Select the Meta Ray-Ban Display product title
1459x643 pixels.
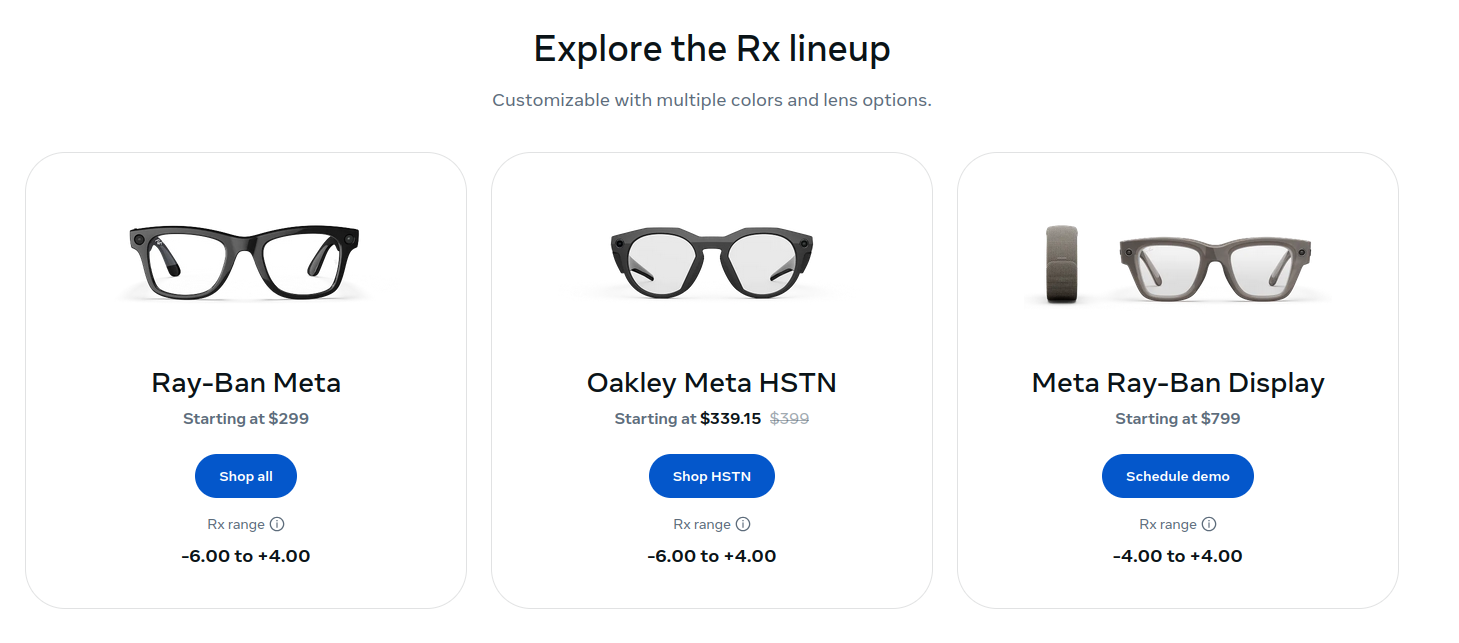tap(1177, 383)
